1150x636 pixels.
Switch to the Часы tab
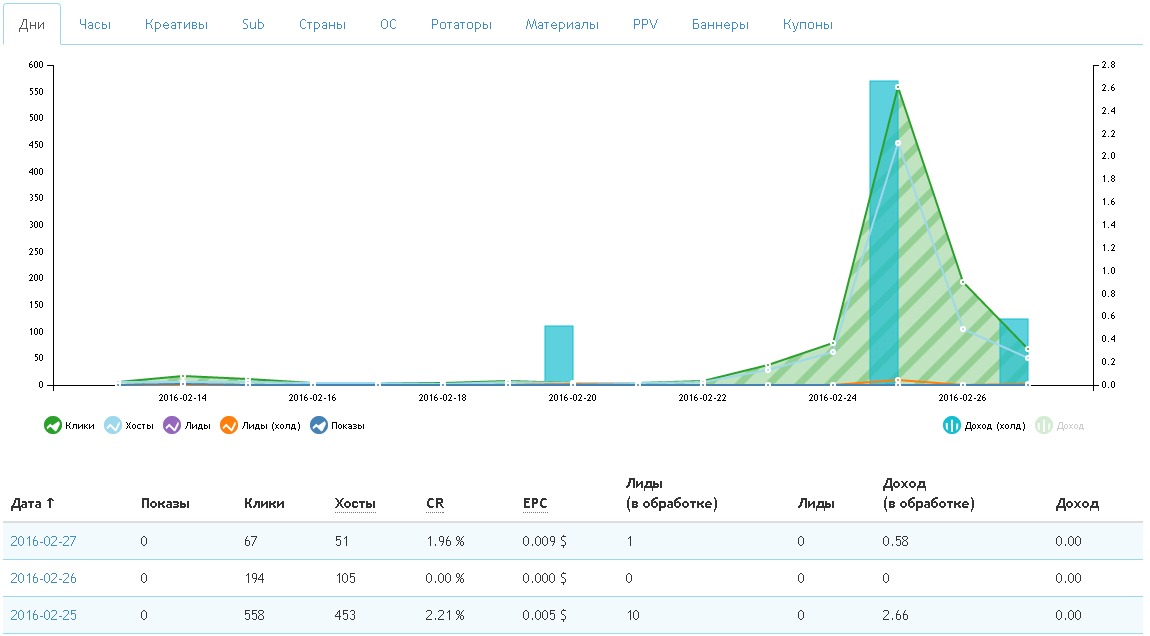94,24
